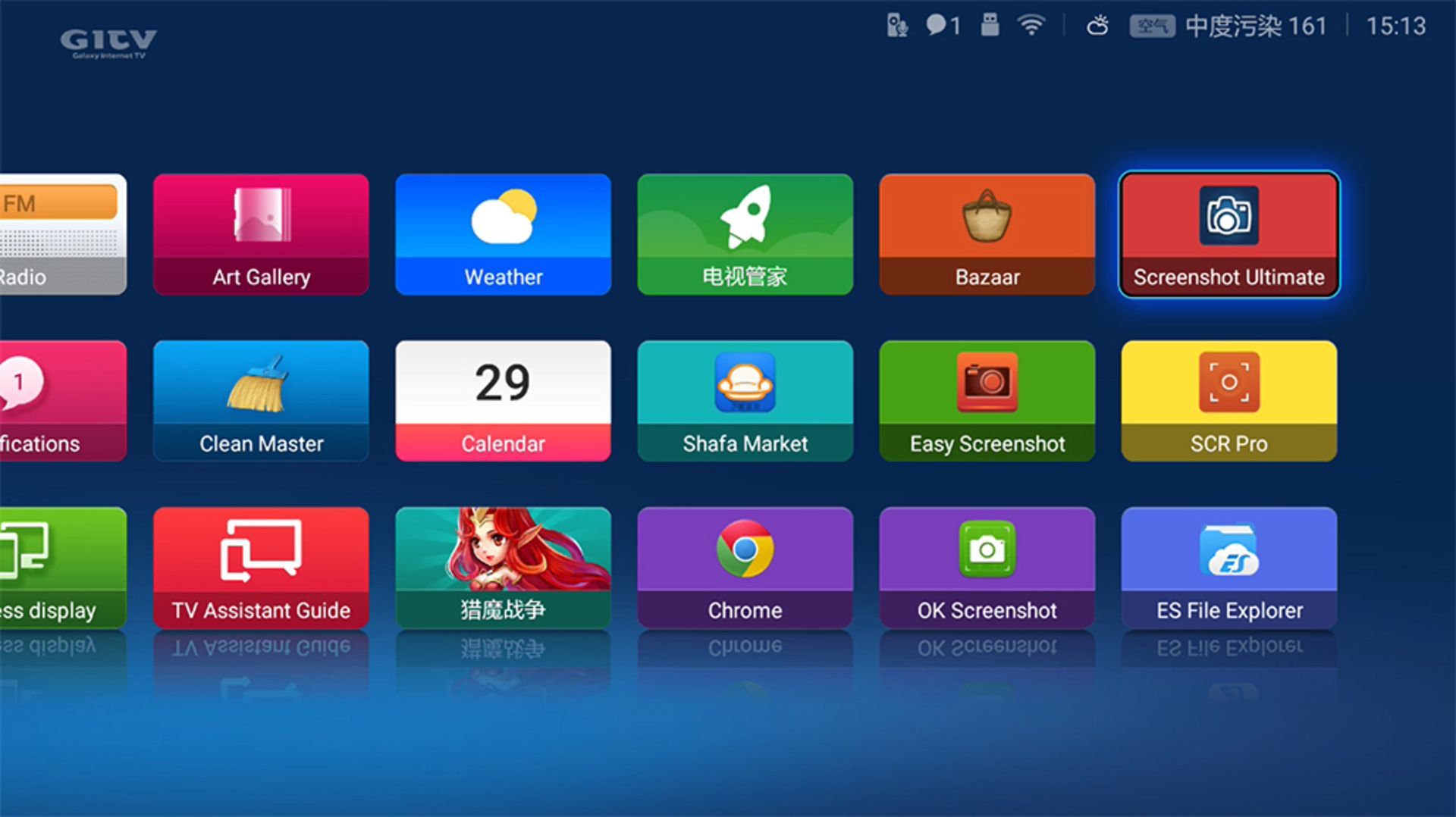Image resolution: width=1456 pixels, height=817 pixels.
Task: Open the message notification showing 1
Action: click(x=942, y=25)
